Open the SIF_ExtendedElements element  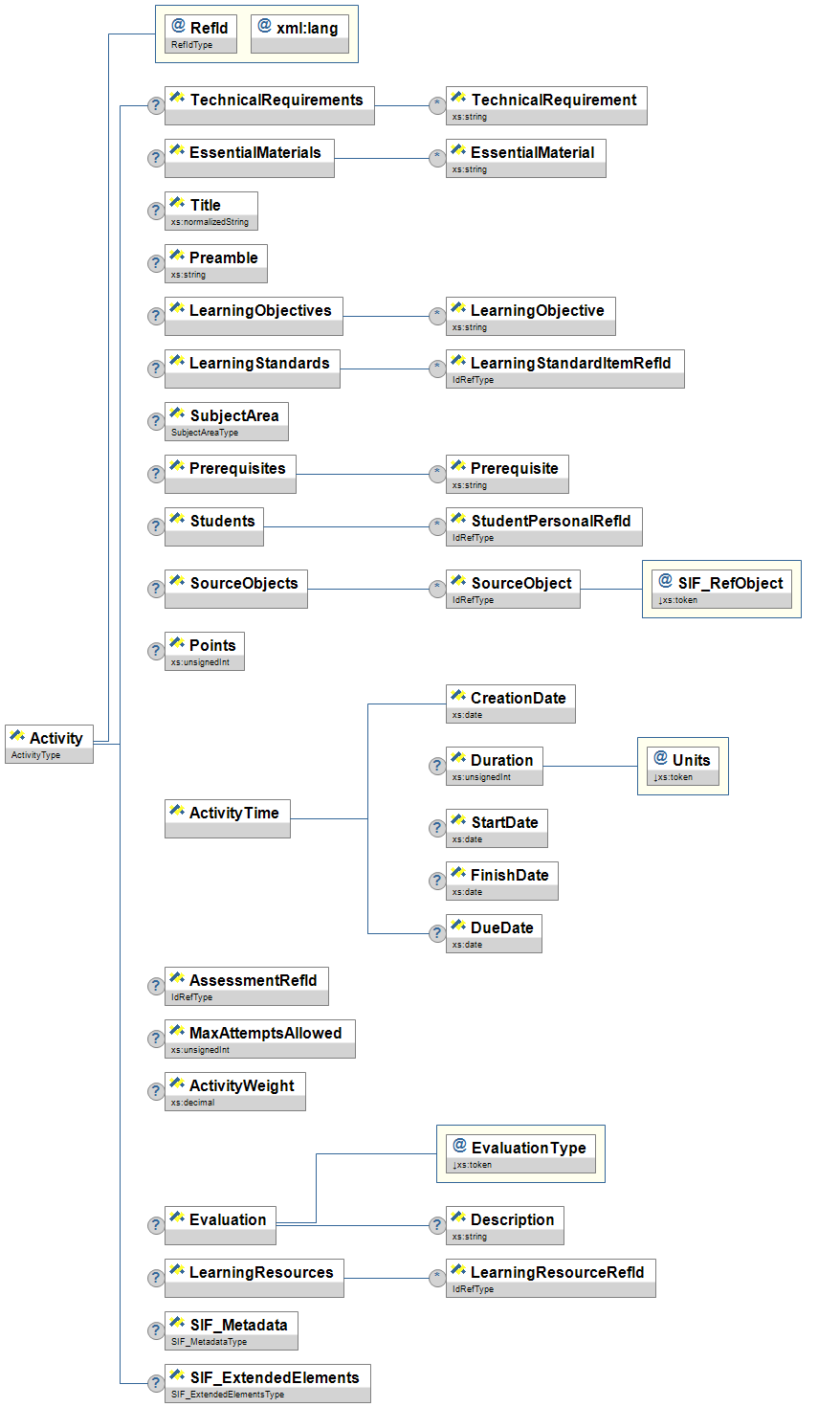(x=268, y=1383)
